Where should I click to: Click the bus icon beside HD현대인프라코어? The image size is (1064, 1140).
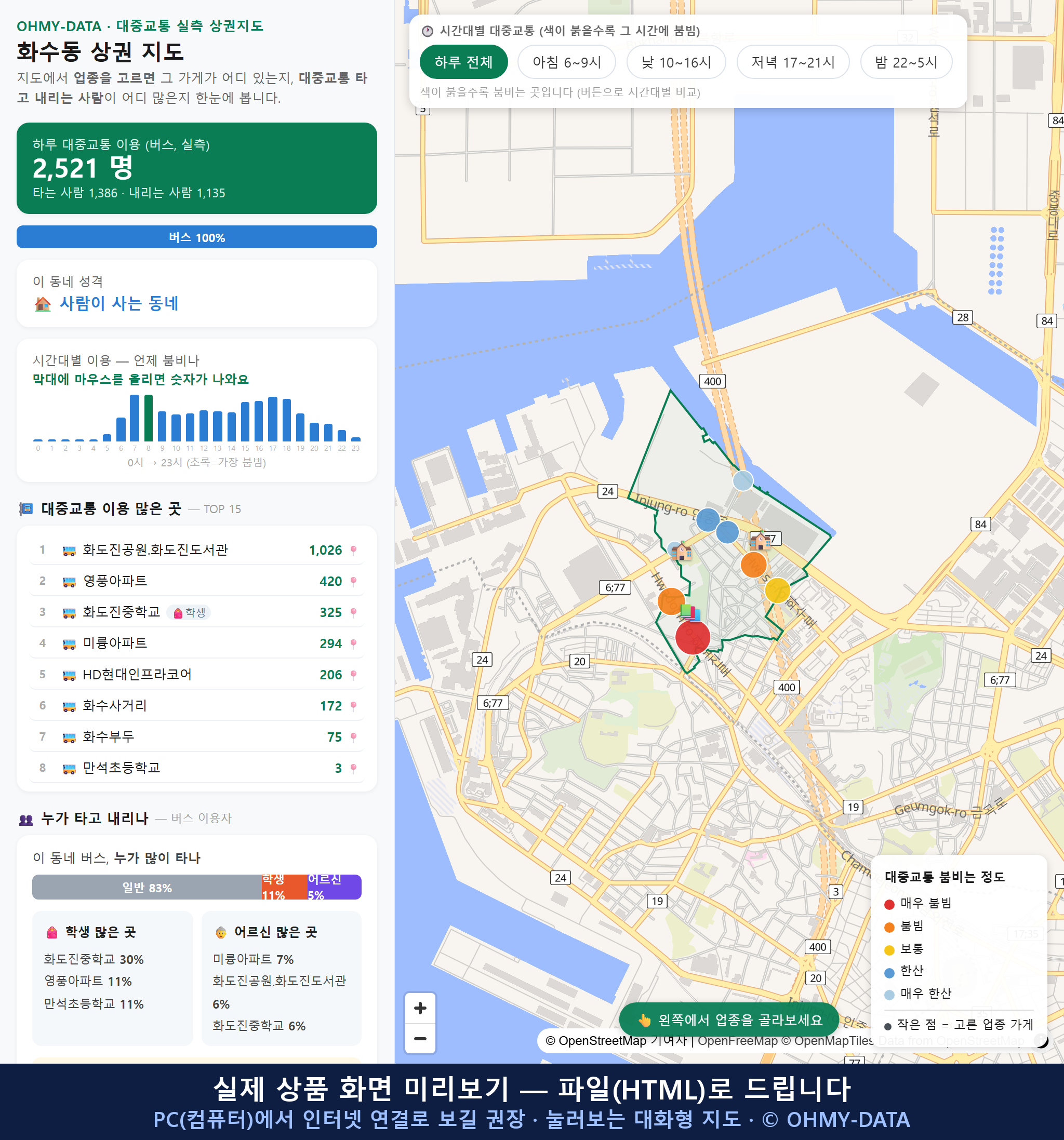[x=69, y=675]
